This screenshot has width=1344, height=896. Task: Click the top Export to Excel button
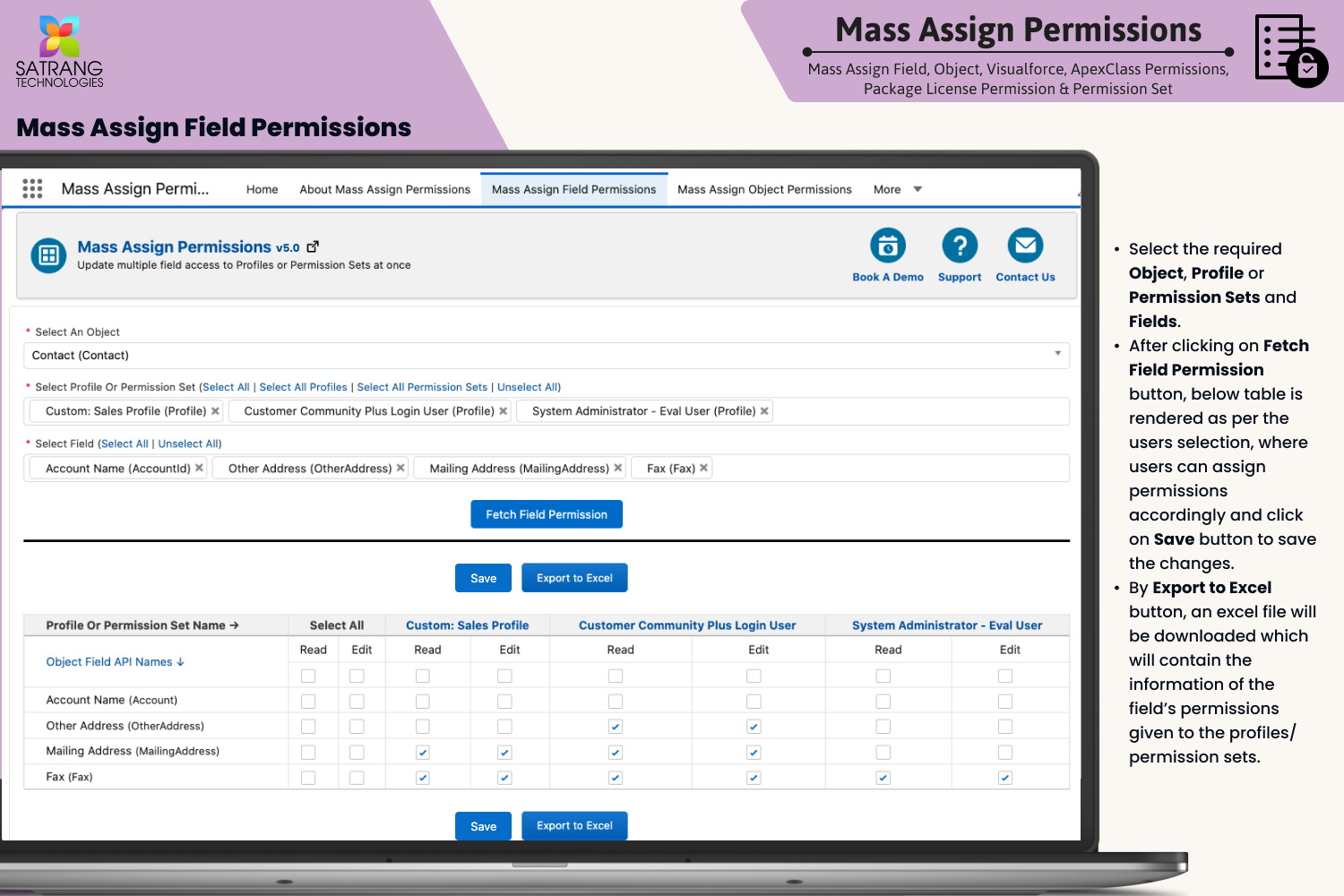pos(574,578)
